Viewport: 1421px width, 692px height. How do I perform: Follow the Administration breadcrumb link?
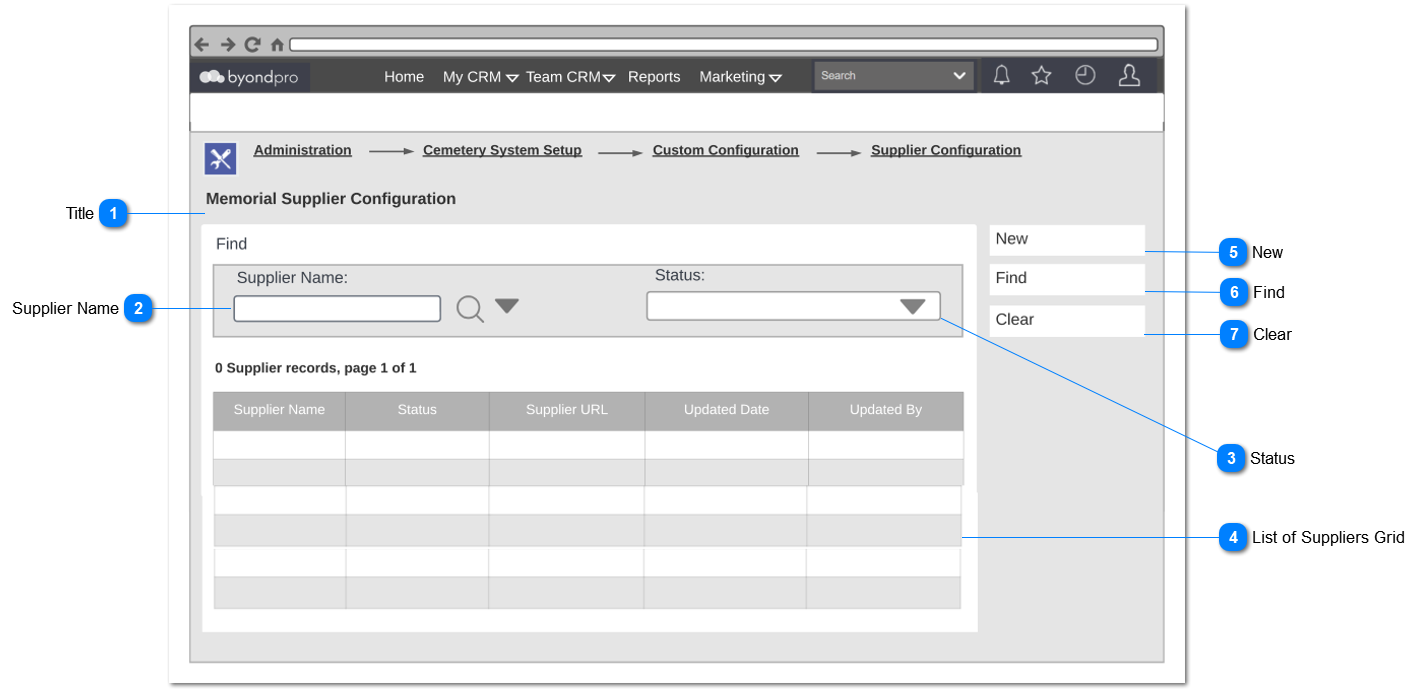point(303,150)
